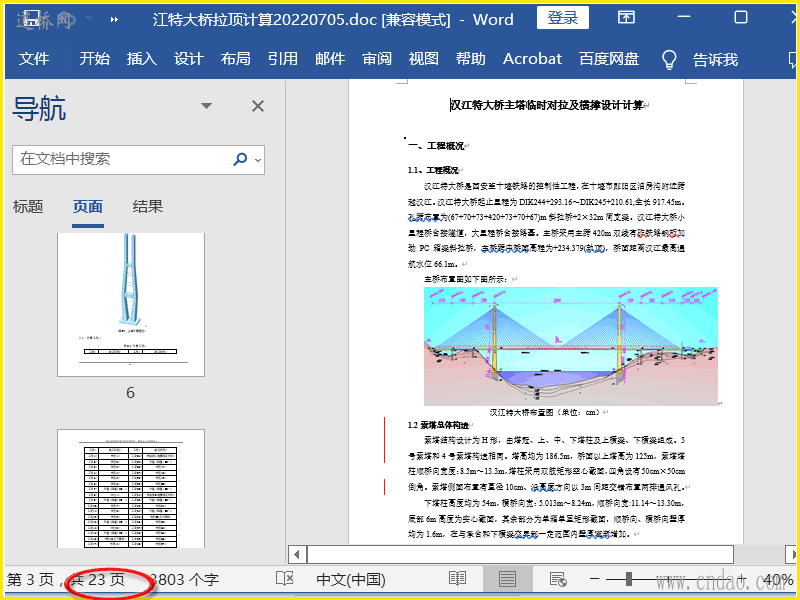Click the document title 汉江特大桥主塔临时对拉及横撑设计计算

click(x=546, y=105)
